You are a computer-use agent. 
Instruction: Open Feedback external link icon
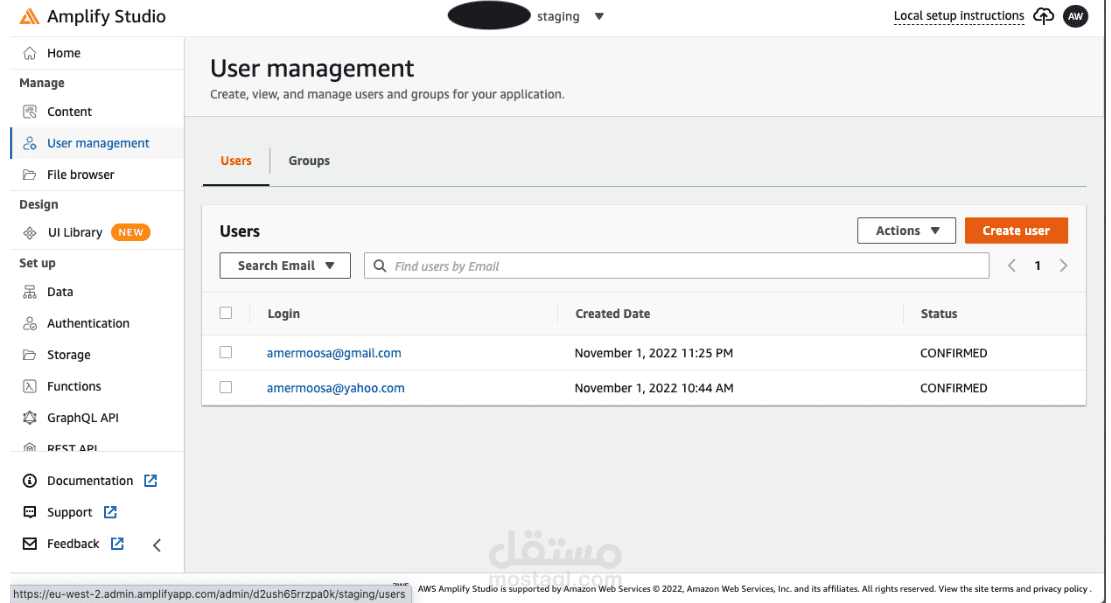click(x=117, y=543)
